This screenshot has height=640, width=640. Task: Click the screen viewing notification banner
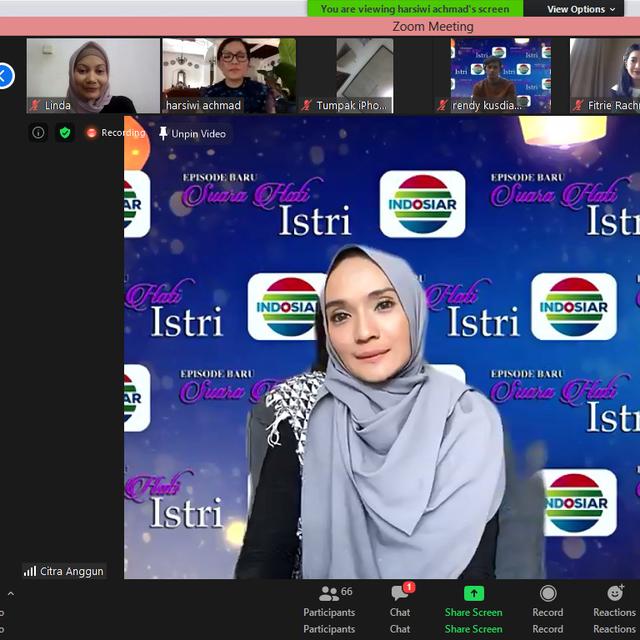415,9
